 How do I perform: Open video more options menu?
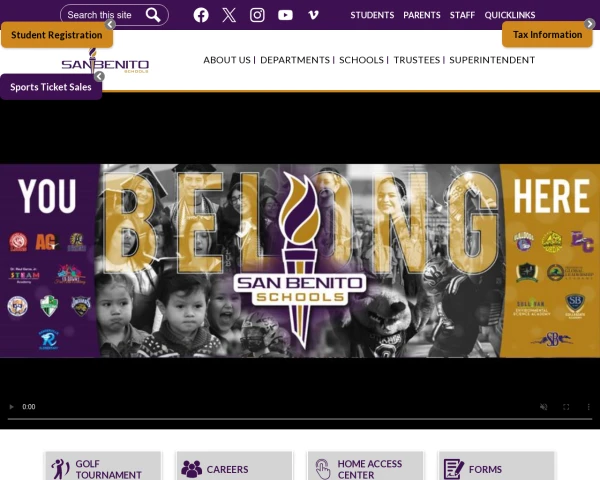pos(588,407)
